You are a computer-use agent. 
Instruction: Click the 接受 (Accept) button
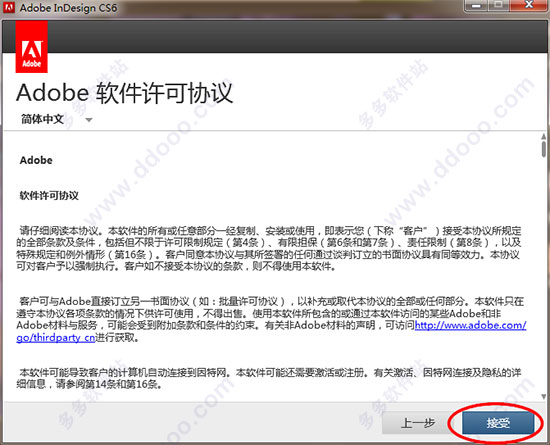click(x=498, y=423)
